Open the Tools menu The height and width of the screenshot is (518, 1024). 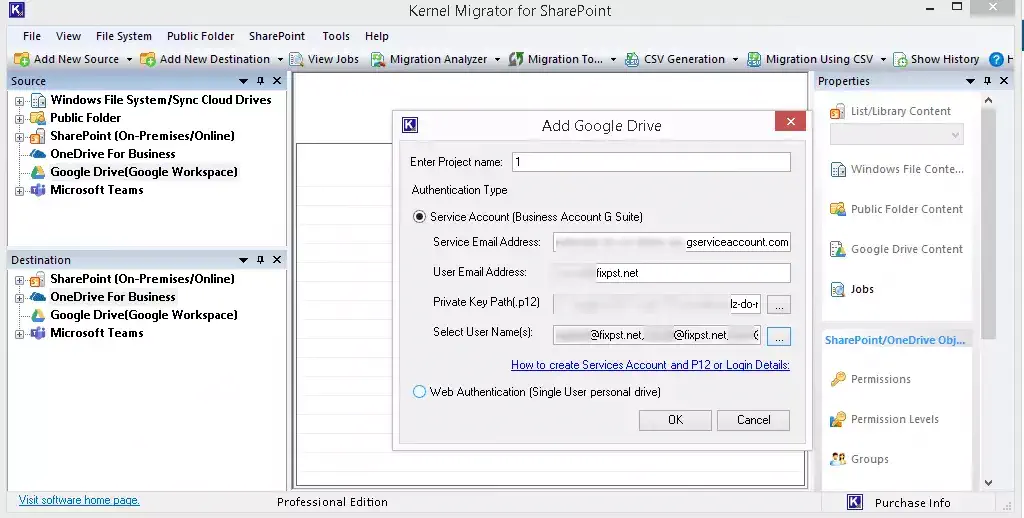[x=336, y=37]
